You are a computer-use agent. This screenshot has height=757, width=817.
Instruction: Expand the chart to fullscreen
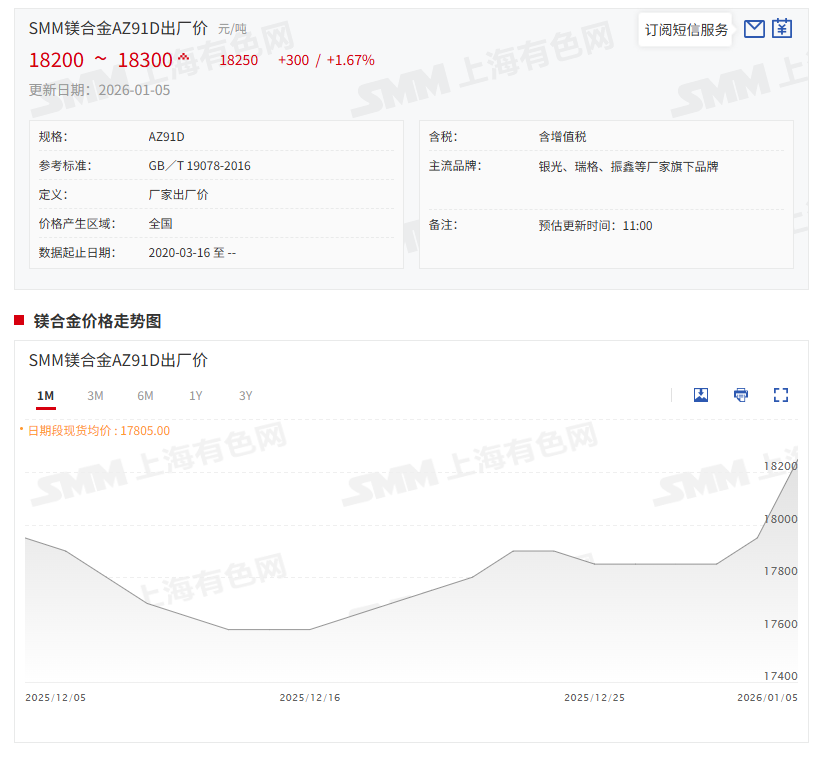[781, 395]
